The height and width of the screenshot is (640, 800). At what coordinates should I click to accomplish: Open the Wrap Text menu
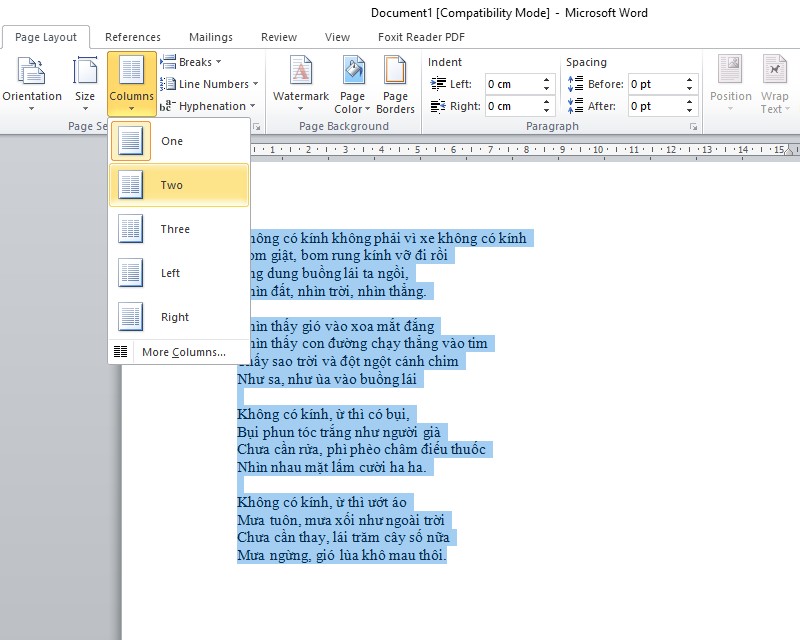coord(774,85)
